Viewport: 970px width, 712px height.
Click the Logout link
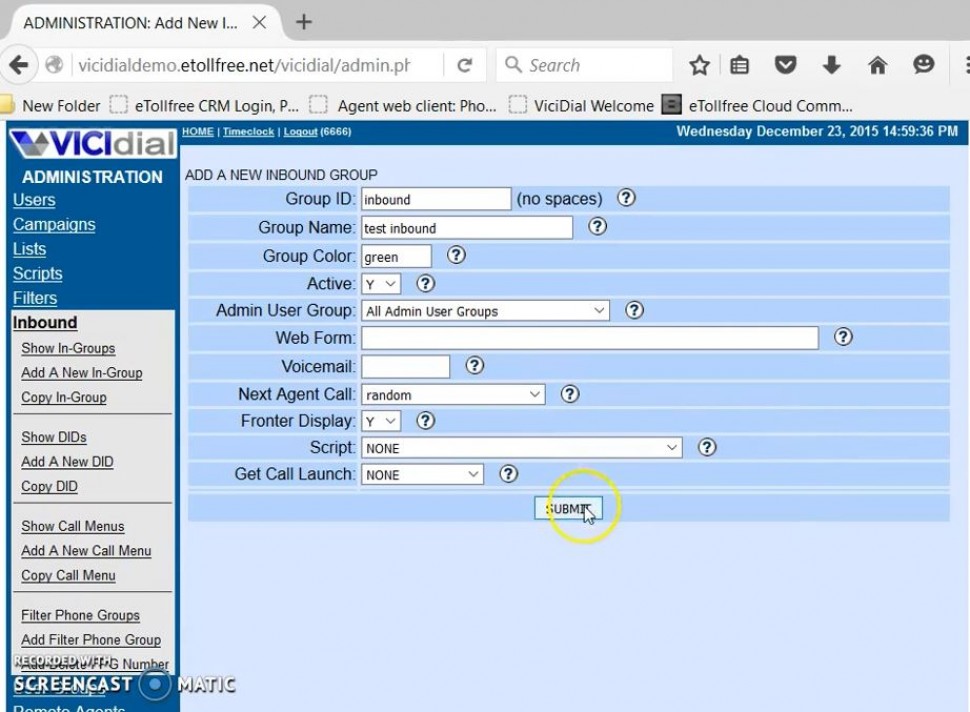(x=300, y=132)
